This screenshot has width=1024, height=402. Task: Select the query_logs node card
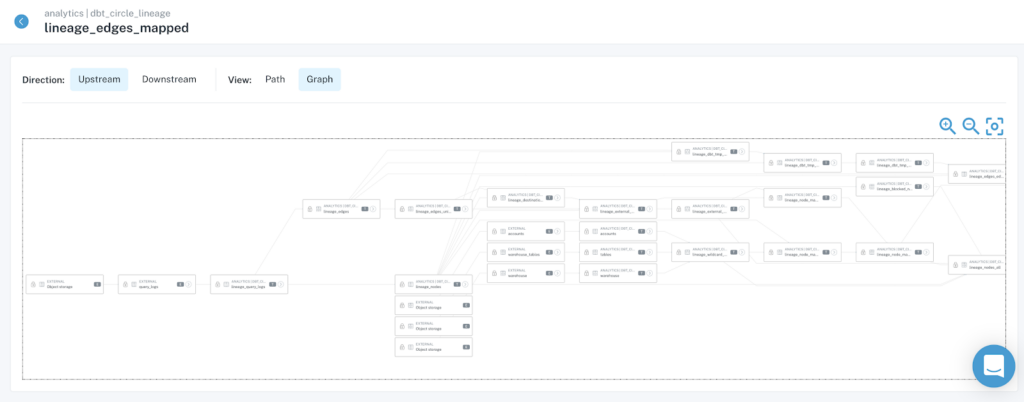point(157,285)
